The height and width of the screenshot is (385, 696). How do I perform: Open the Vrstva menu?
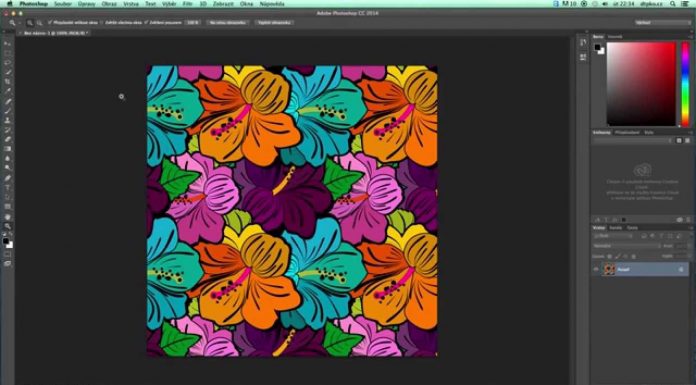(130, 4)
